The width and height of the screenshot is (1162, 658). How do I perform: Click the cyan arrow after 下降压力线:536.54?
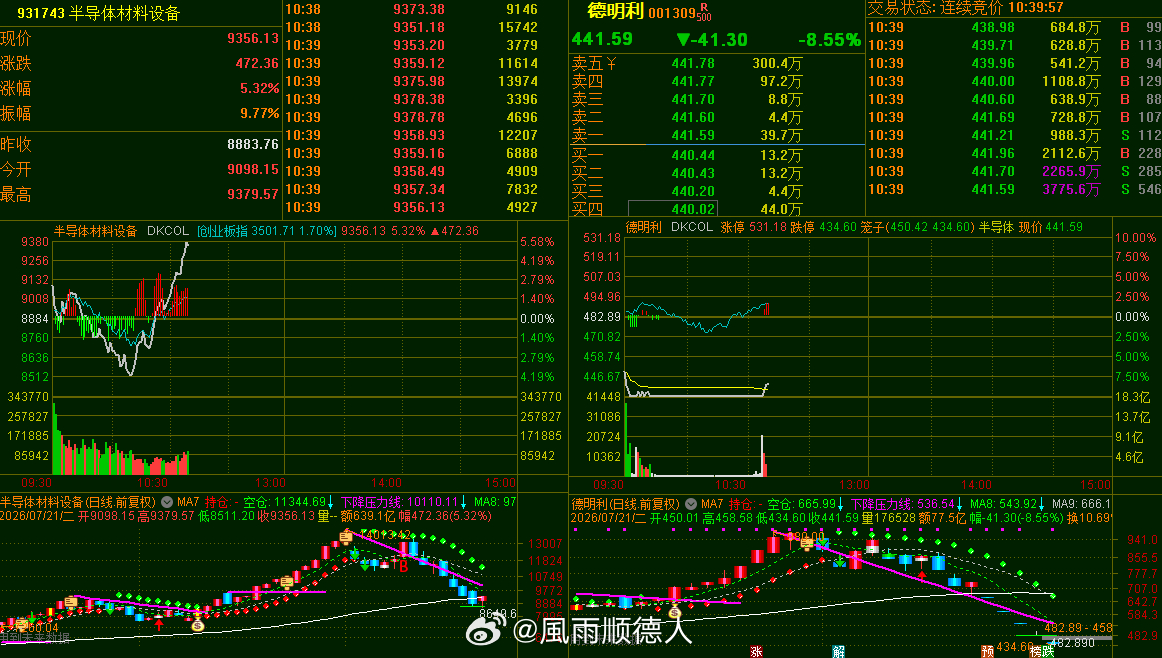(x=960, y=504)
